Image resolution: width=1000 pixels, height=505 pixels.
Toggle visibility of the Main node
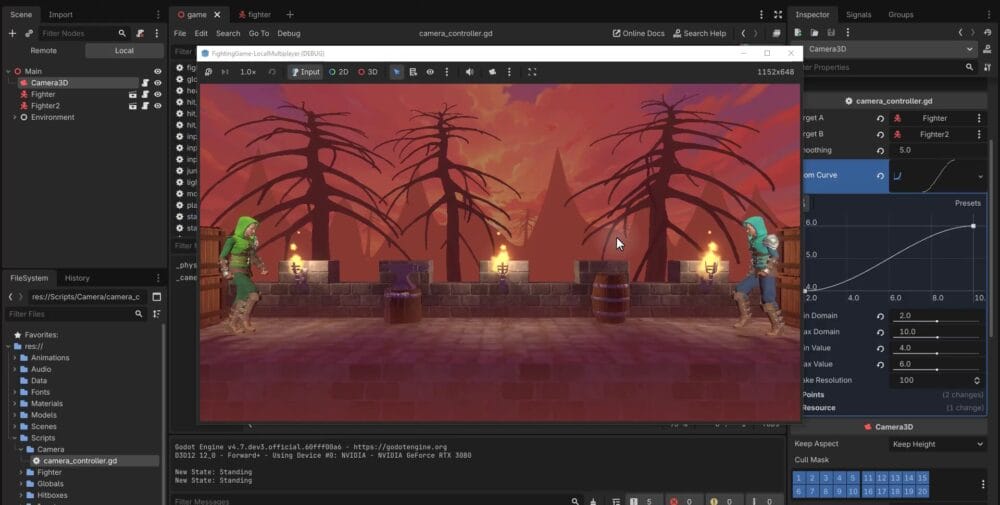(x=158, y=71)
